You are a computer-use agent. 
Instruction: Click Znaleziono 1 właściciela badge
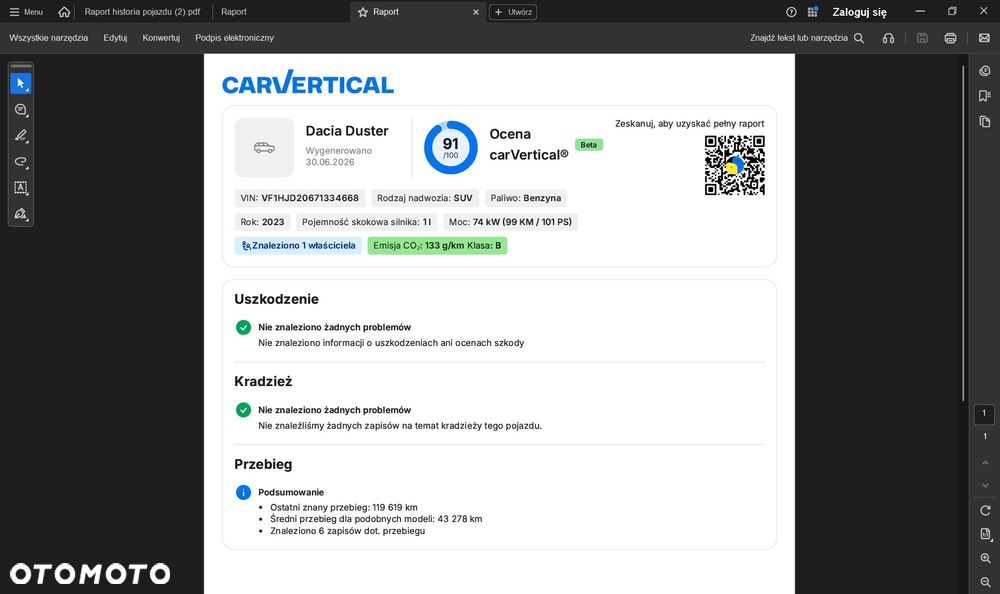298,246
